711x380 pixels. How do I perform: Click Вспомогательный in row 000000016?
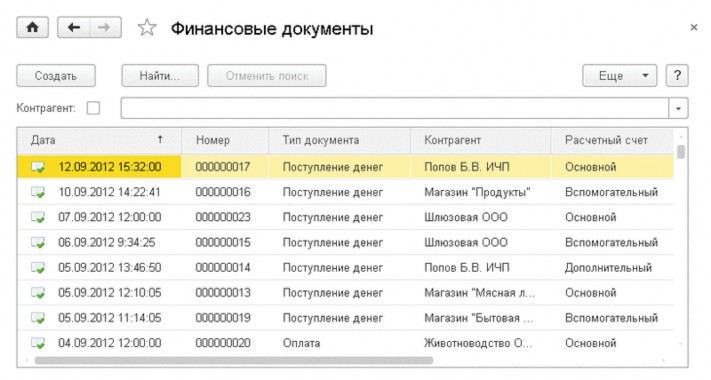click(611, 192)
